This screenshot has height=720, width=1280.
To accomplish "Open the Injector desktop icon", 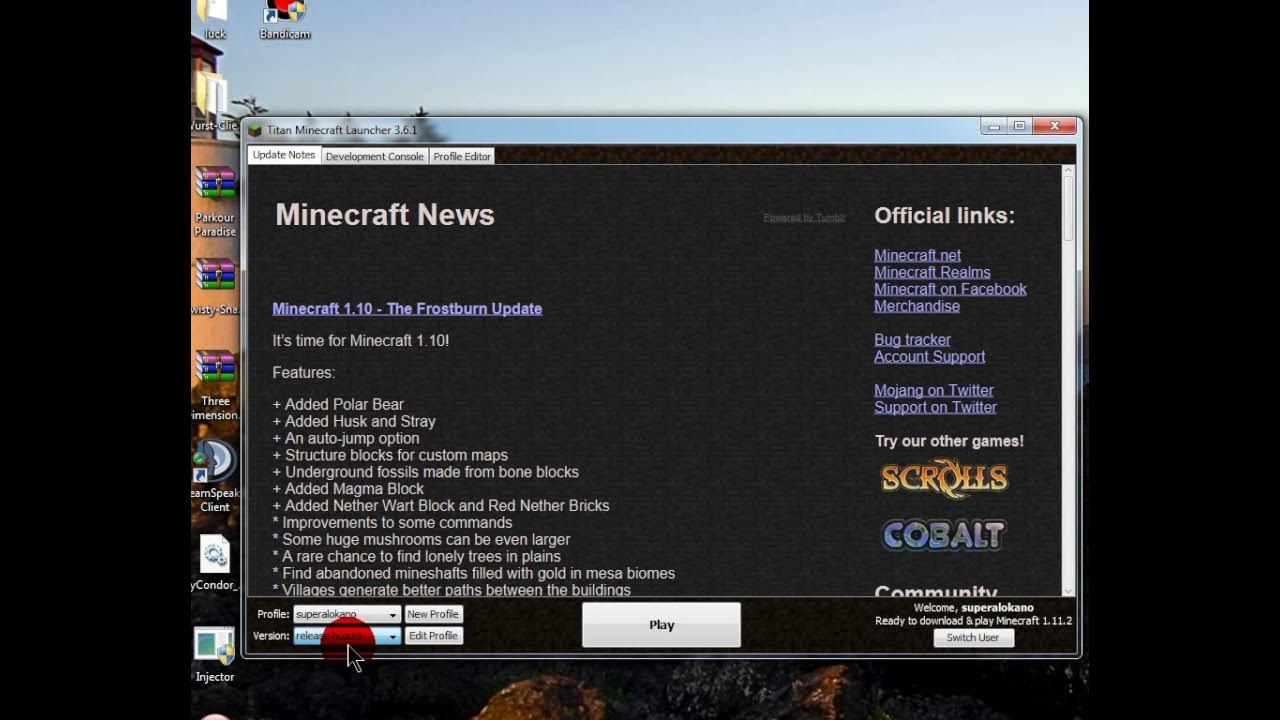I will tap(215, 656).
